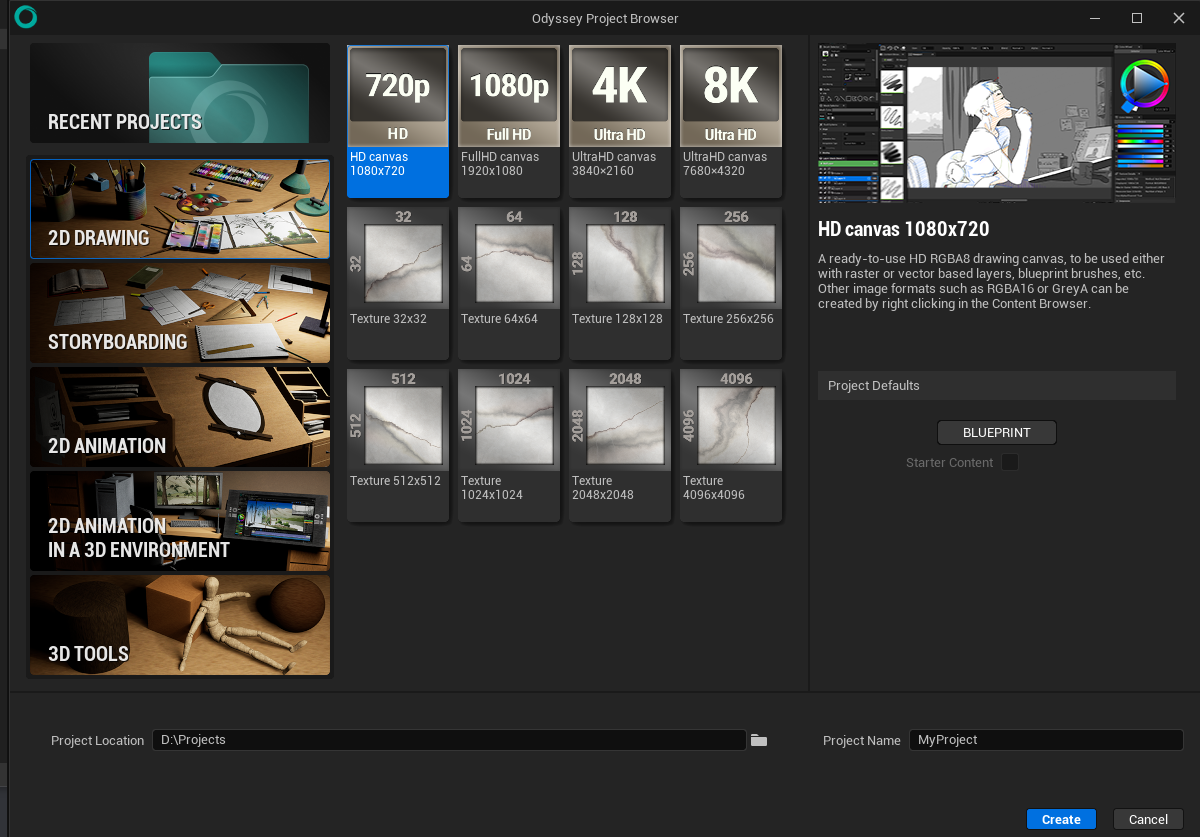Click the Cancel button
This screenshot has height=837, width=1200.
pos(1148,819)
